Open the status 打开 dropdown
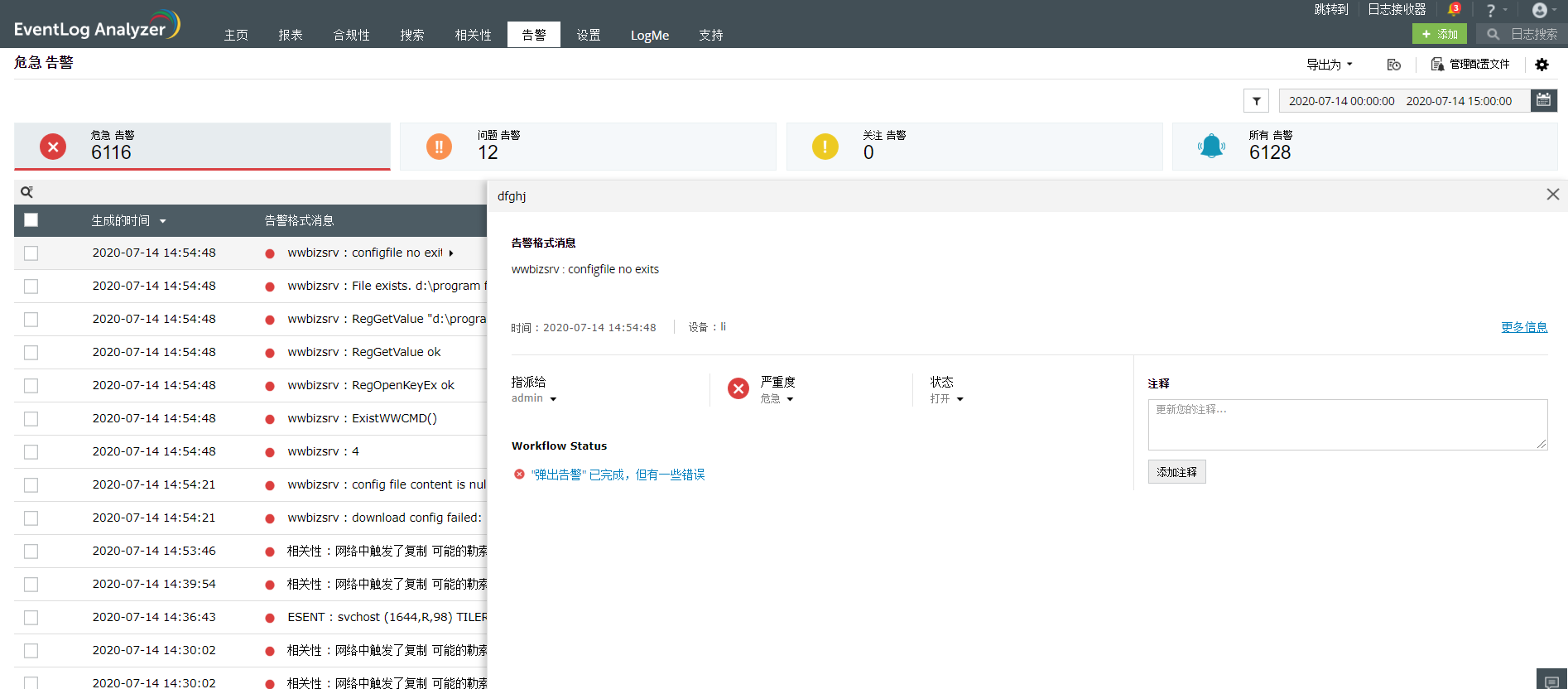The width and height of the screenshot is (1568, 689). coord(946,399)
